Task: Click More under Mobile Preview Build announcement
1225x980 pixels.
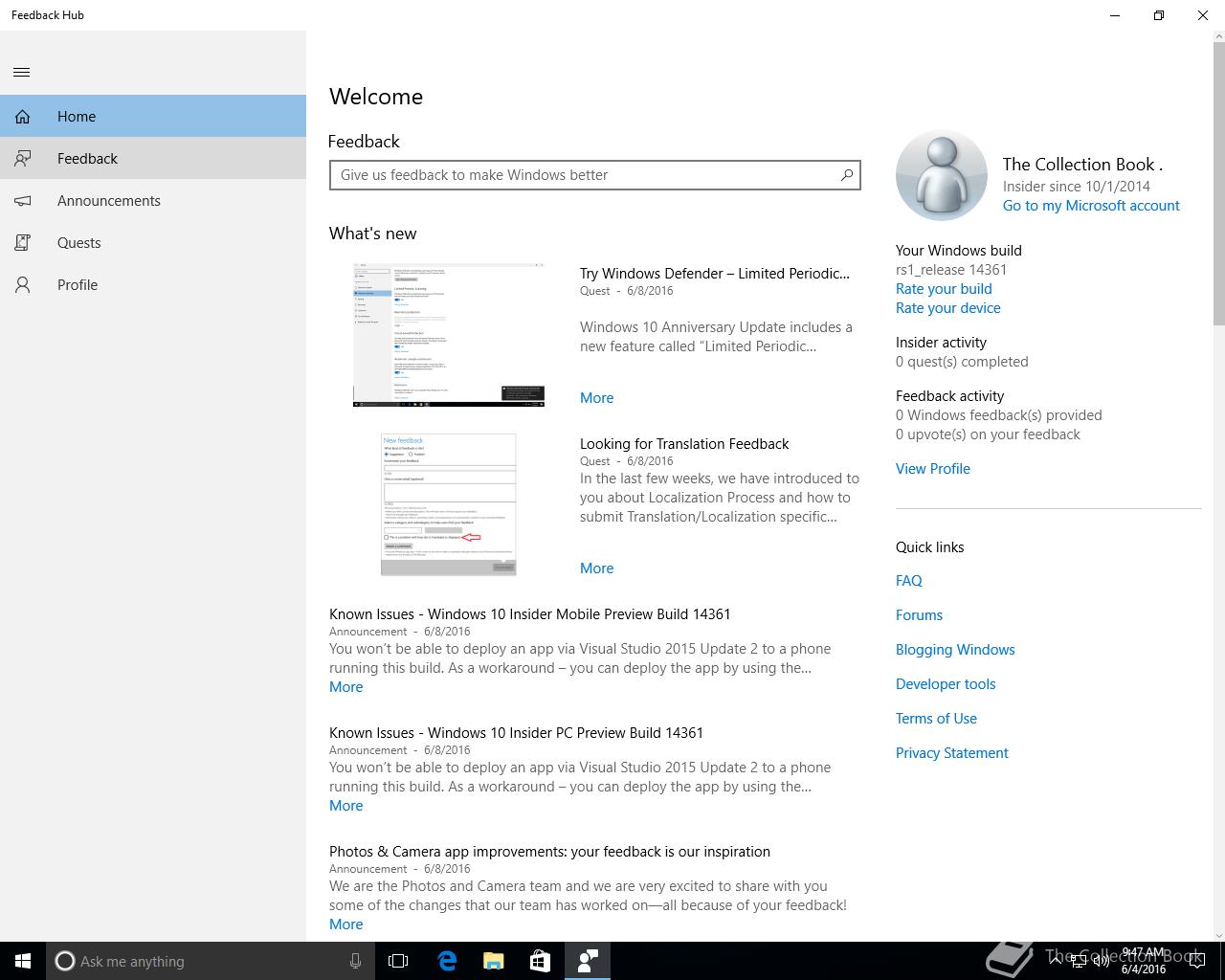Action: [346, 687]
